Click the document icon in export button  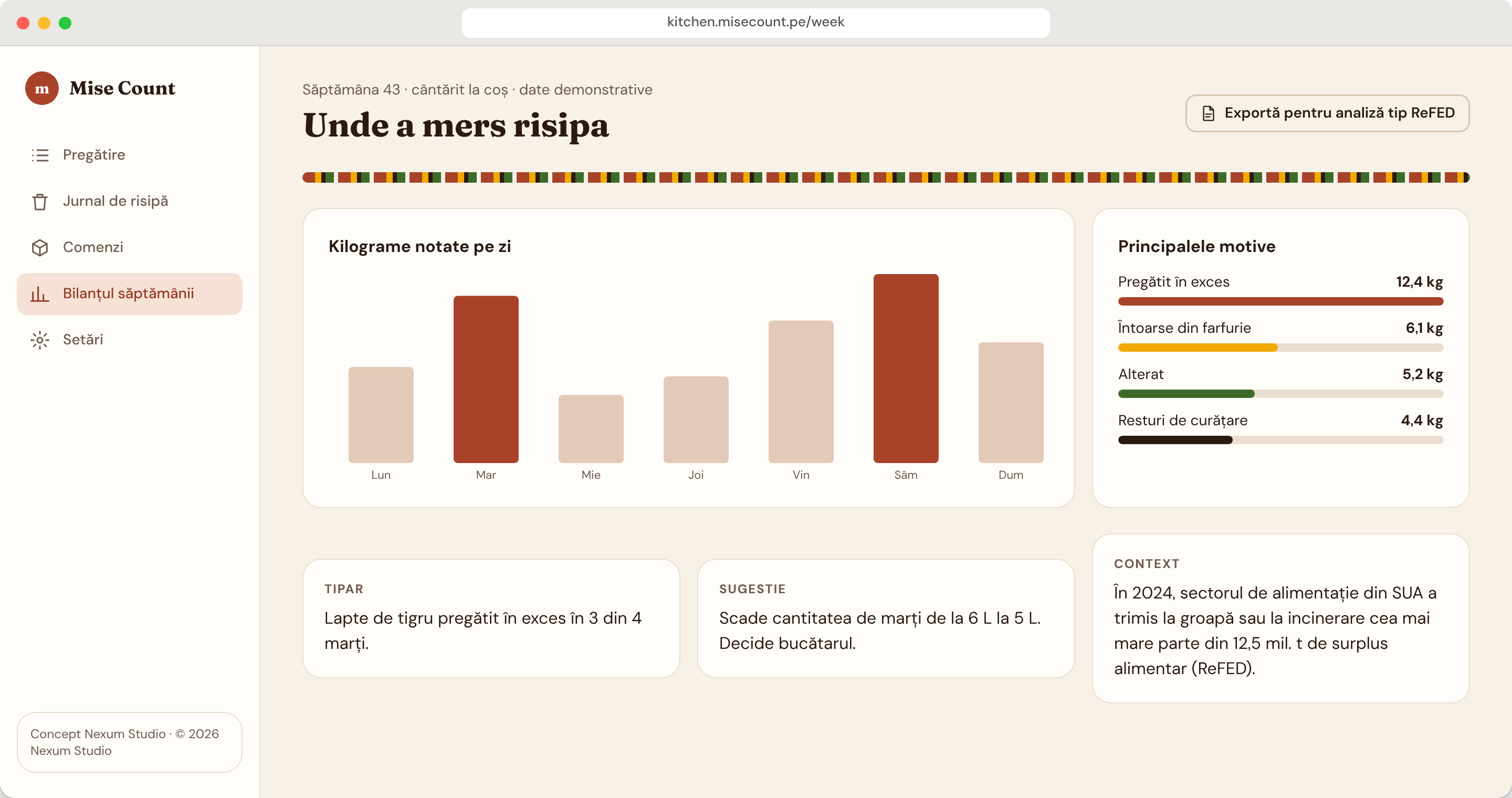coord(1209,113)
